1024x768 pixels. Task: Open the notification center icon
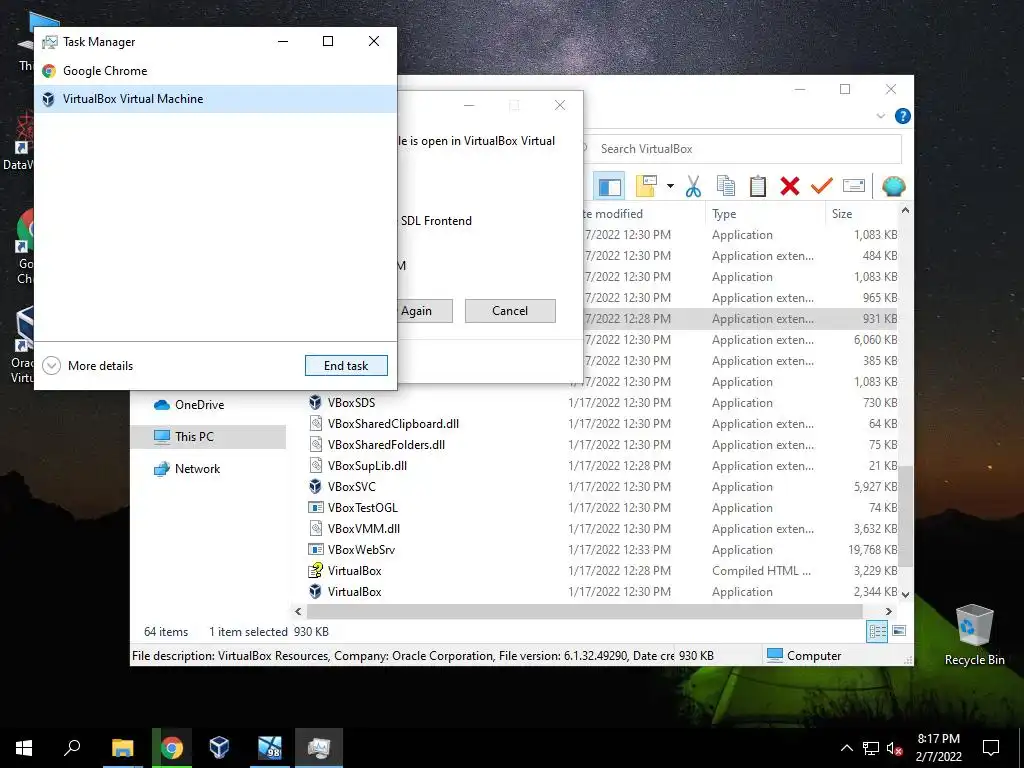[991, 748]
